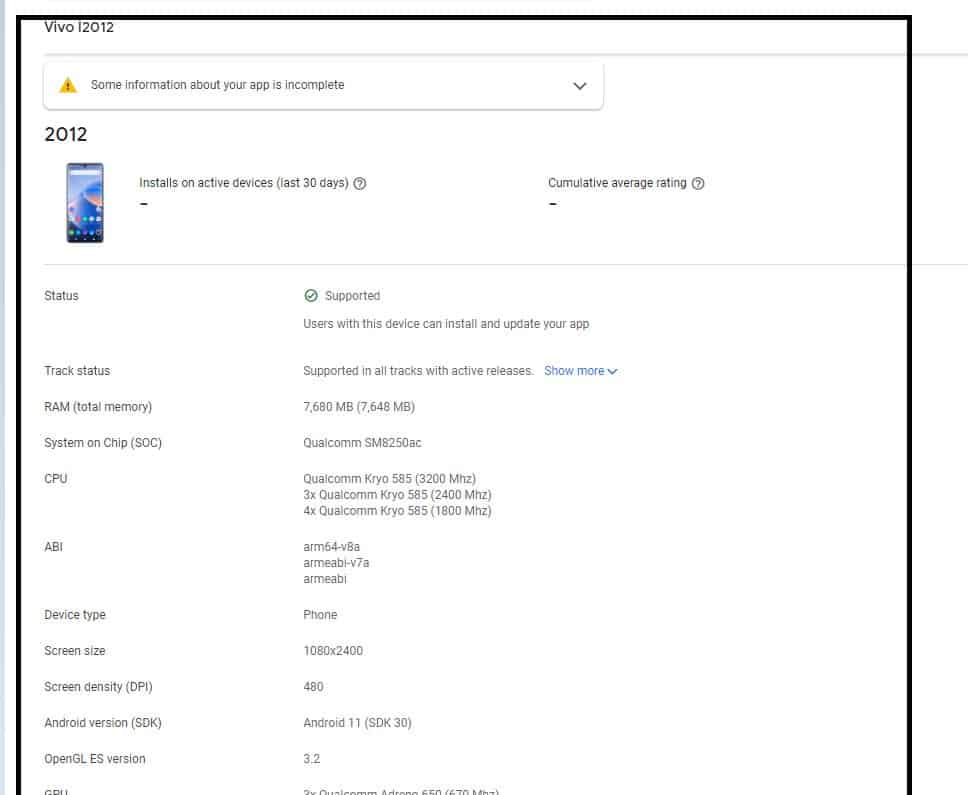Click the Vivo phone thumbnail image
975x795 pixels.
(86, 204)
